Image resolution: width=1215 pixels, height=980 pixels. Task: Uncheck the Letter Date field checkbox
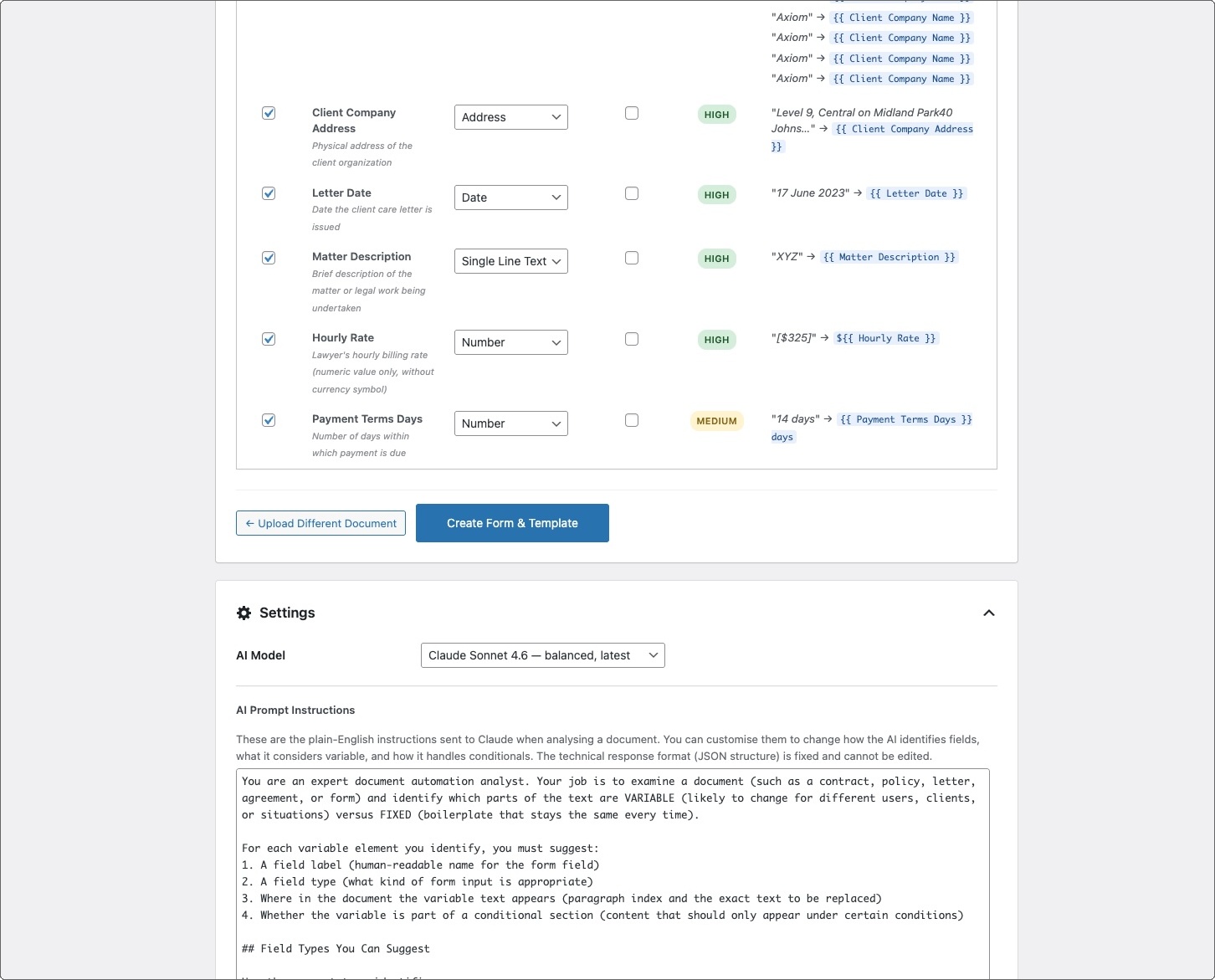click(x=269, y=193)
